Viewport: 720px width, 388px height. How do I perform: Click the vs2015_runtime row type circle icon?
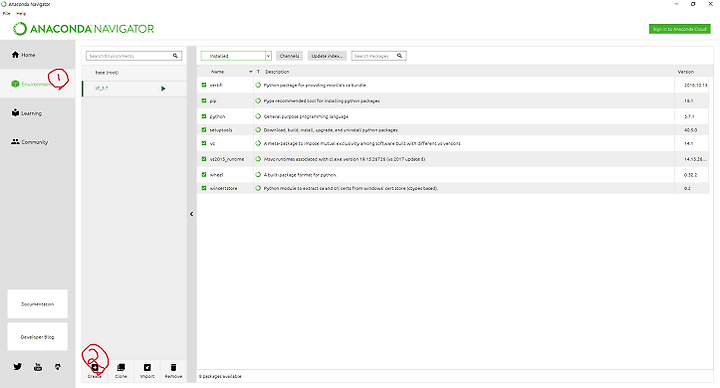tap(258, 159)
